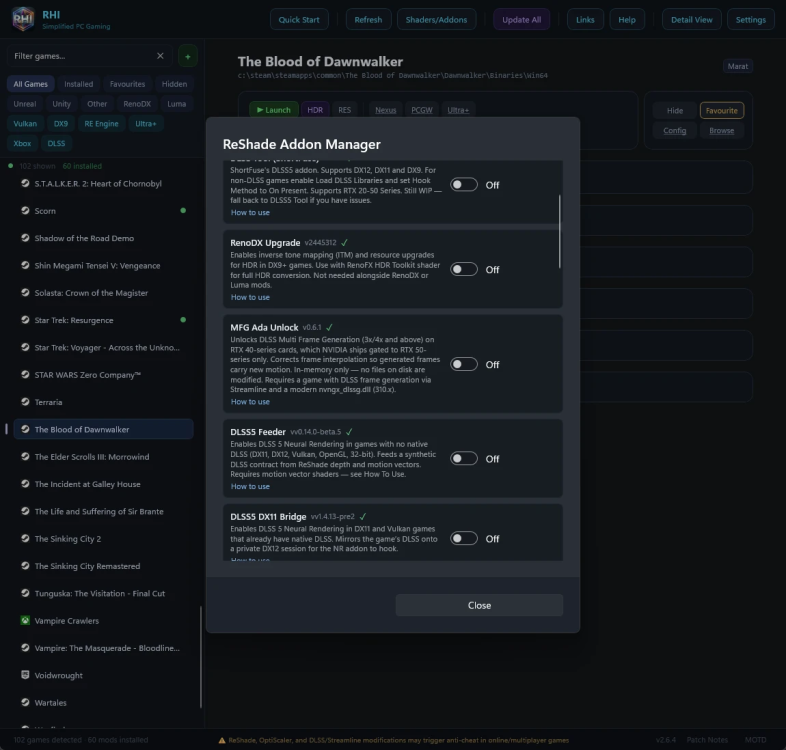Click the Epic icon beside Voidwrought
This screenshot has width=786, height=750.
coord(25,675)
